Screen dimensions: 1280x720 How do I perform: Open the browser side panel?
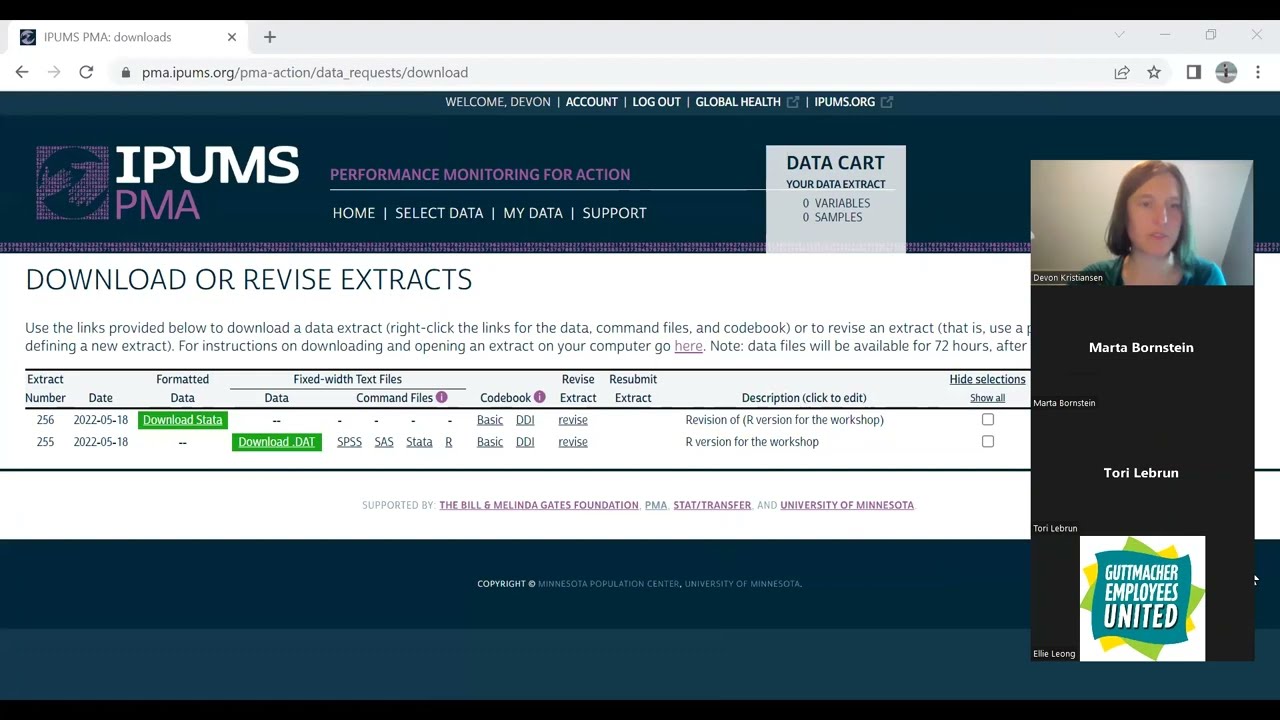click(1194, 72)
